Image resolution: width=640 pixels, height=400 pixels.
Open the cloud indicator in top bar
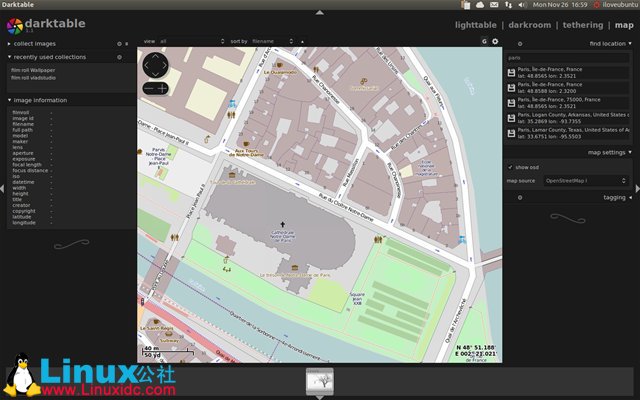point(480,5)
